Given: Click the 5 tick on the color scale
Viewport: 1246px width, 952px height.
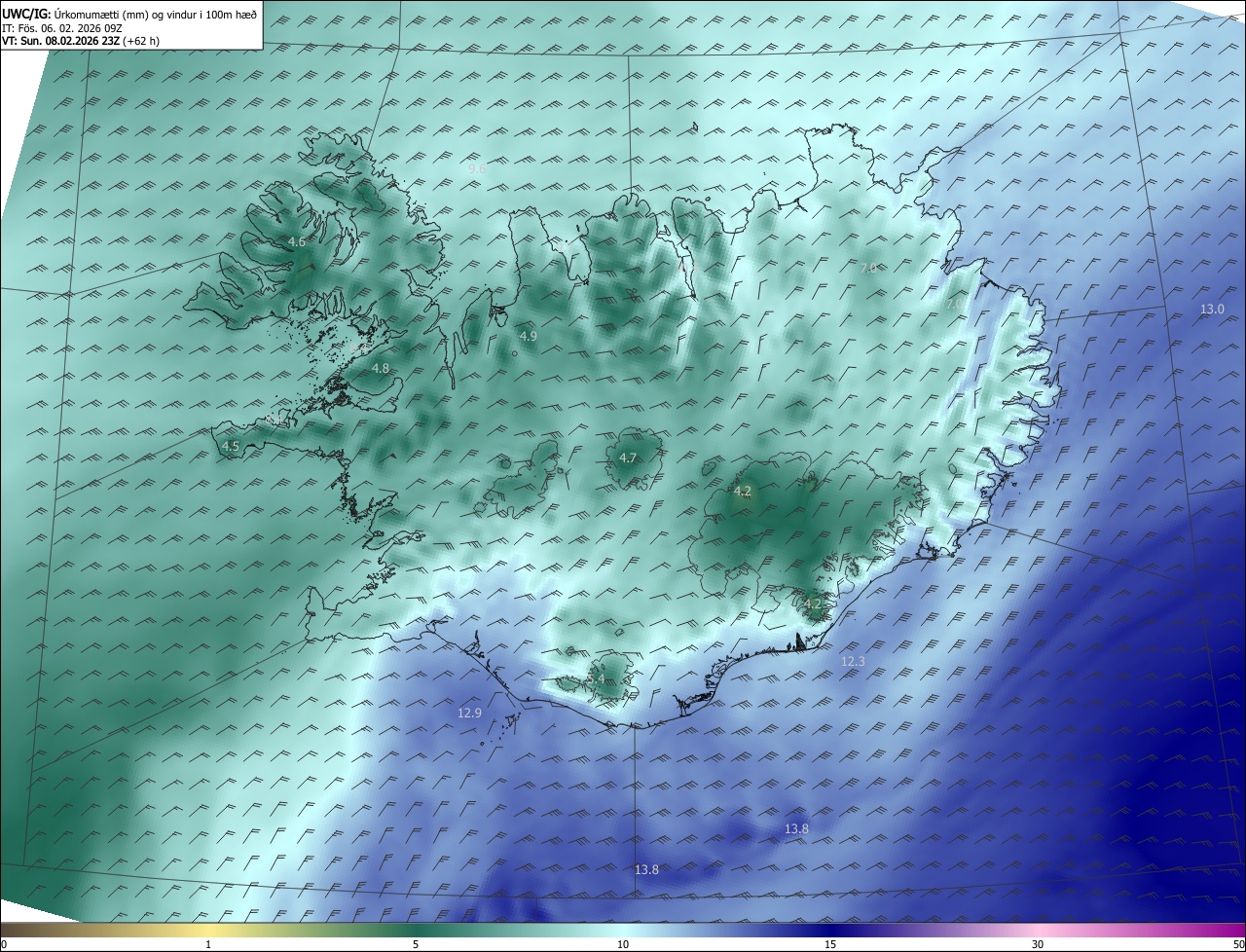Looking at the screenshot, I should pyautogui.click(x=416, y=944).
